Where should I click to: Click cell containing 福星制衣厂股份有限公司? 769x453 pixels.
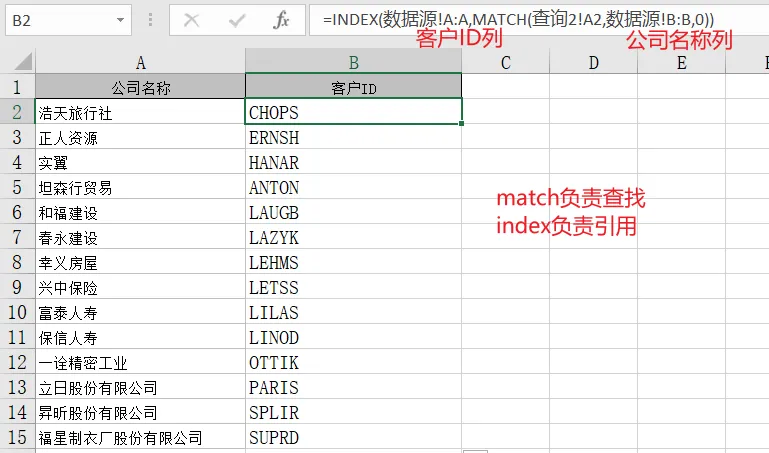pyautogui.click(x=140, y=438)
